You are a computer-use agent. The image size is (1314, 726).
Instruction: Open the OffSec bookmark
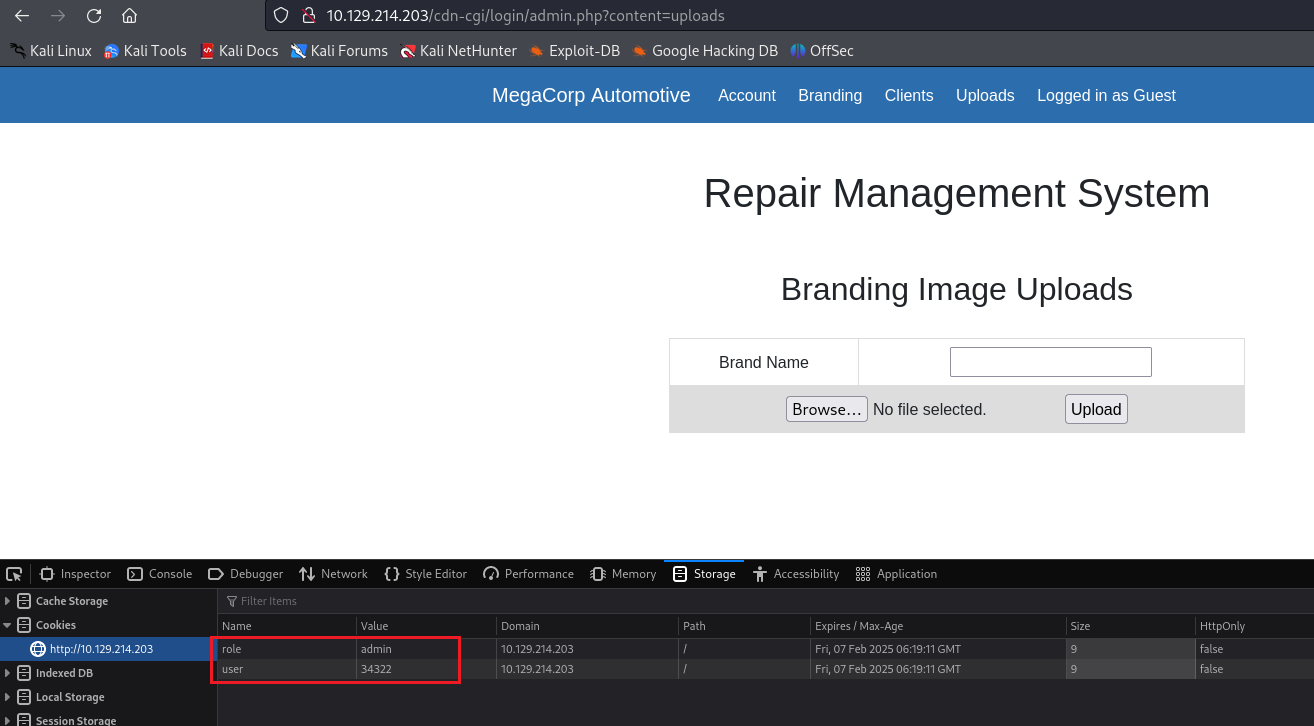822,50
